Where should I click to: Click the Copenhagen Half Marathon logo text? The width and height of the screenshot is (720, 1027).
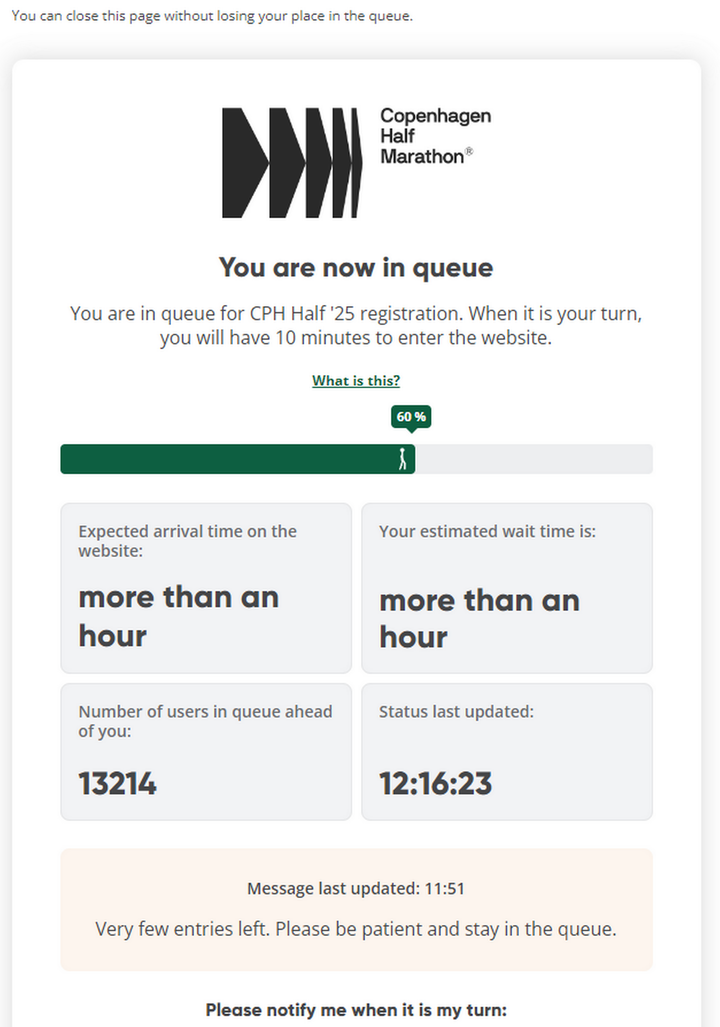pyautogui.click(x=435, y=136)
